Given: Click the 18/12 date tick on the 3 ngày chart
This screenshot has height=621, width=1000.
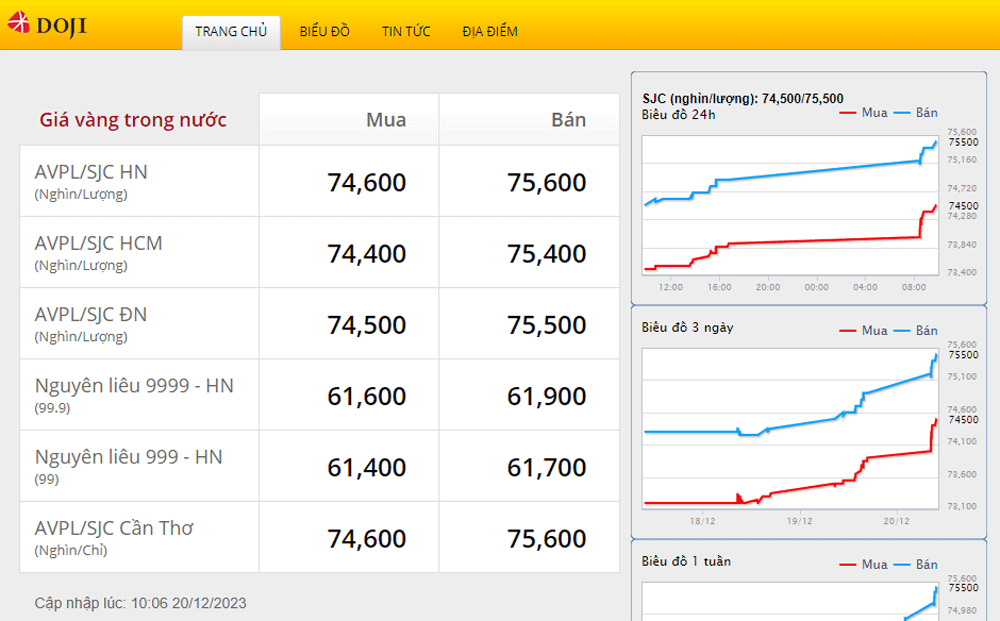Looking at the screenshot, I should pos(702,522).
